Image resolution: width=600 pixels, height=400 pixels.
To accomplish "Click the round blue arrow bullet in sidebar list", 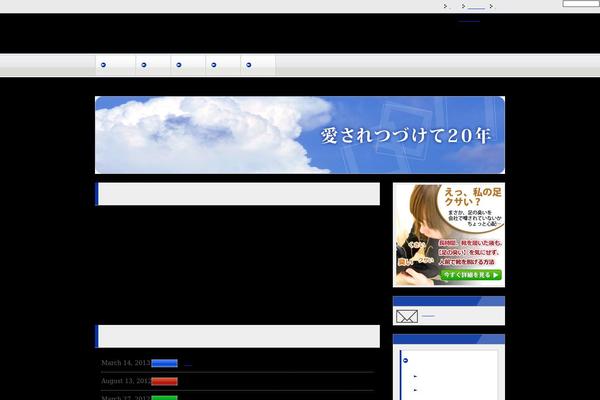I will pos(406,361).
